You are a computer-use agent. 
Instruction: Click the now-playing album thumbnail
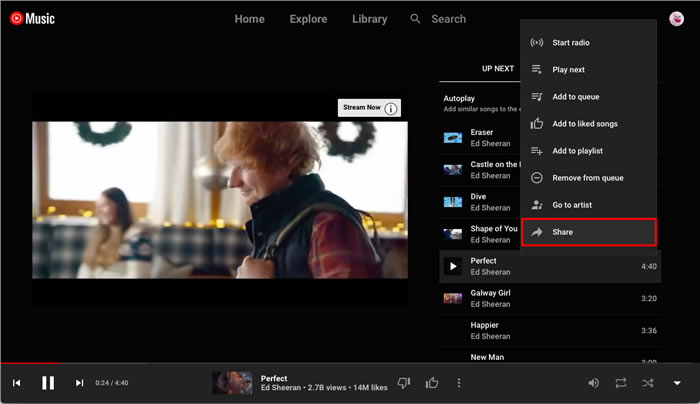pyautogui.click(x=232, y=383)
